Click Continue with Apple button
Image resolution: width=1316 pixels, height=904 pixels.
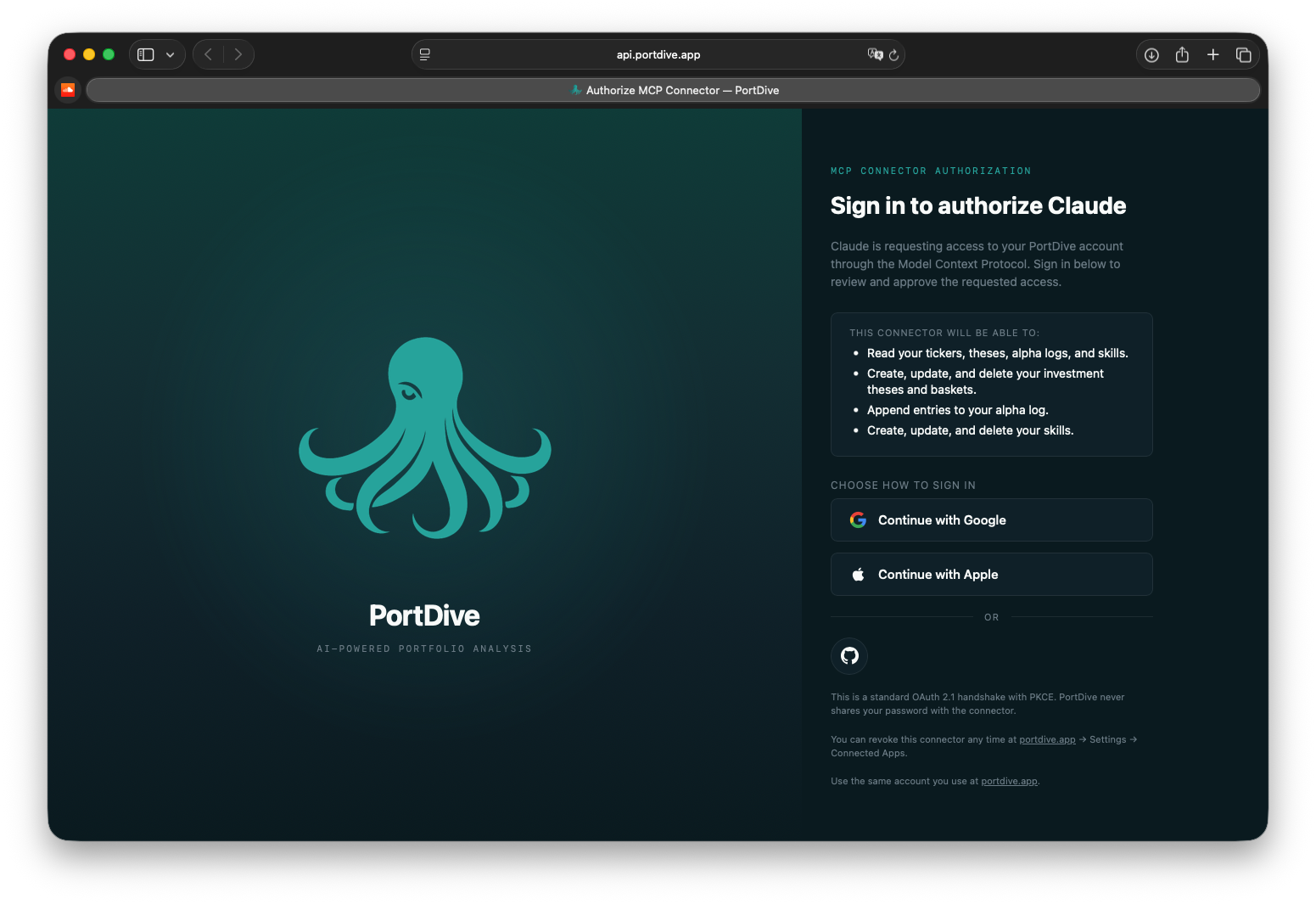click(991, 574)
